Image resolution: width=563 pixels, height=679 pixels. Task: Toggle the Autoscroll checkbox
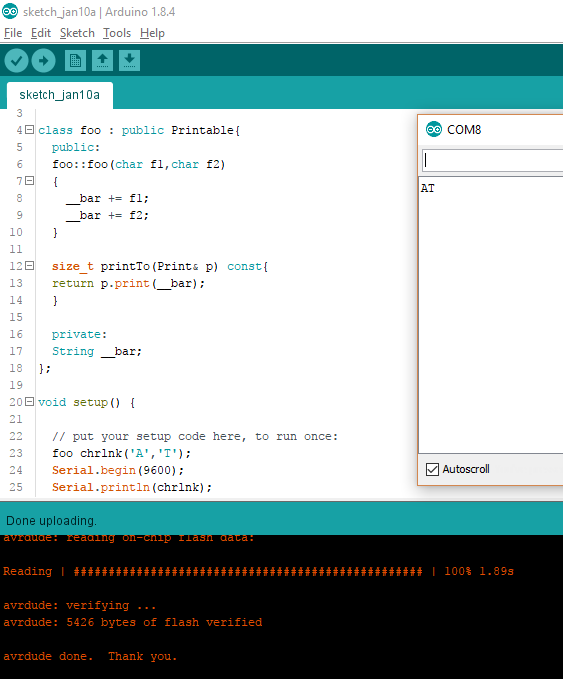pos(432,469)
